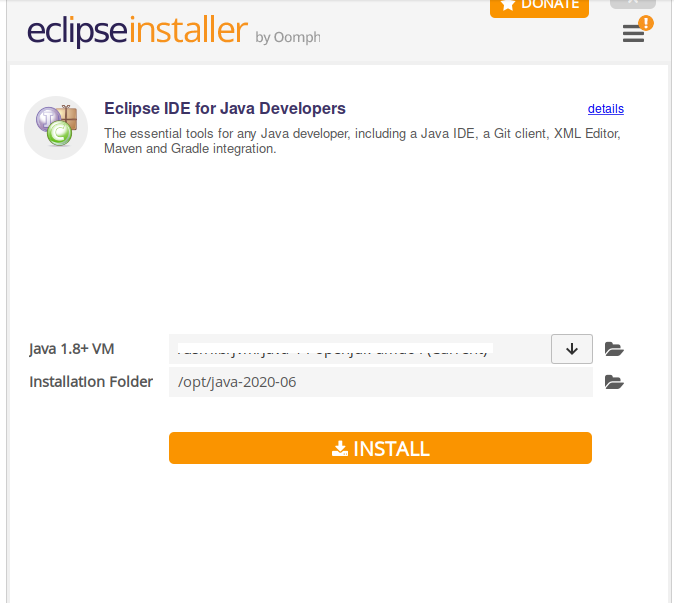674x603 pixels.
Task: Click the Eclipse IDE for Java Developers package icon
Action: 56,128
